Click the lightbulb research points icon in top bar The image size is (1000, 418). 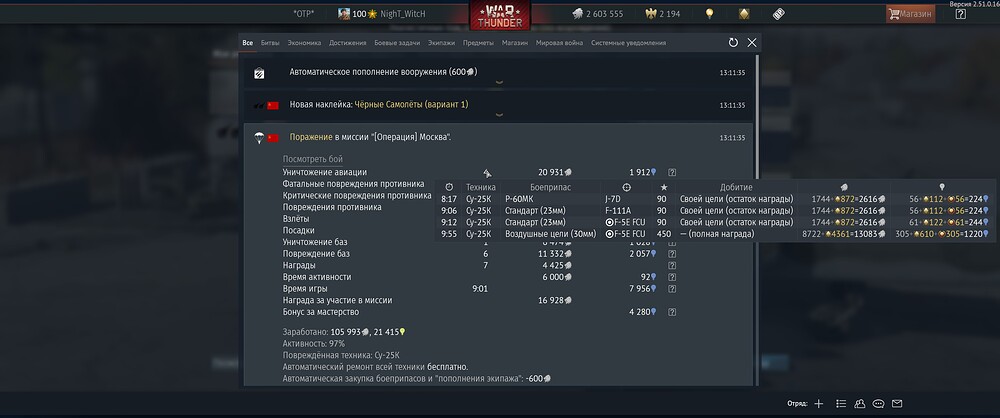(709, 13)
